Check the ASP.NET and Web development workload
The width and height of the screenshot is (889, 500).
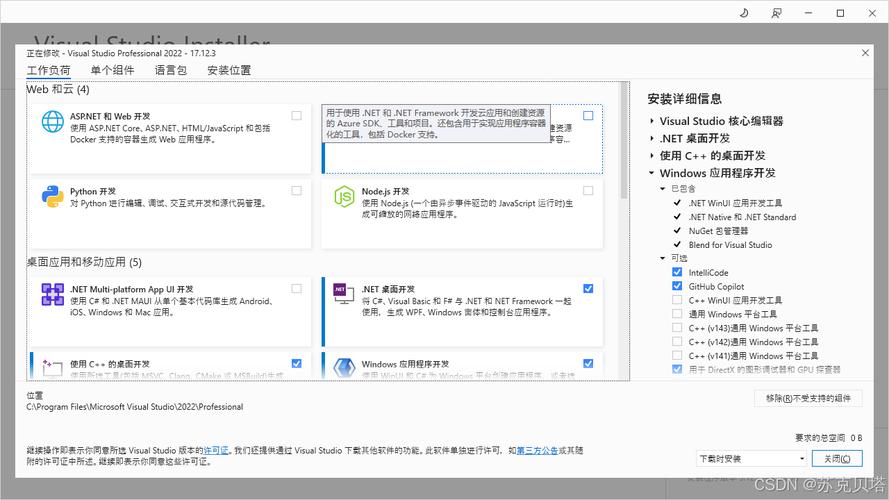pyautogui.click(x=297, y=116)
